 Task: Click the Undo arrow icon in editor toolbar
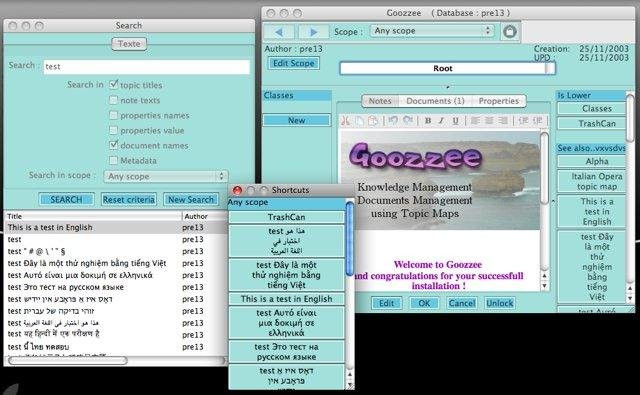(393, 120)
